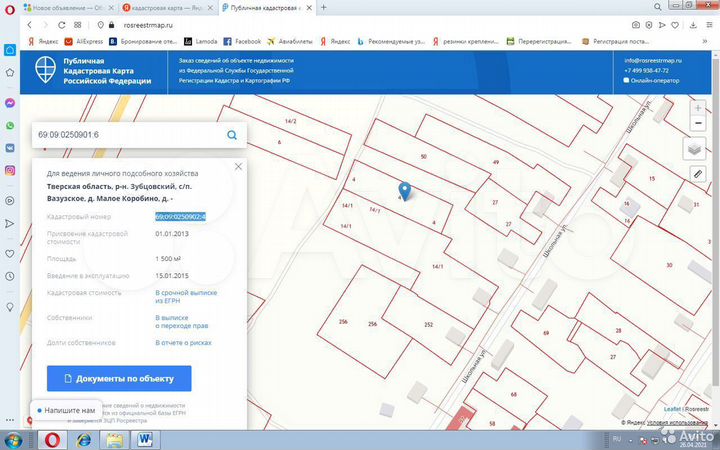Open the downloads arrow icon
This screenshot has height=450, width=720.
693,25
